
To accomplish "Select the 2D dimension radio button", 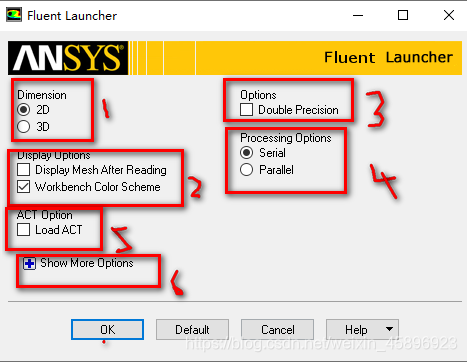I will pyautogui.click(x=24, y=110).
